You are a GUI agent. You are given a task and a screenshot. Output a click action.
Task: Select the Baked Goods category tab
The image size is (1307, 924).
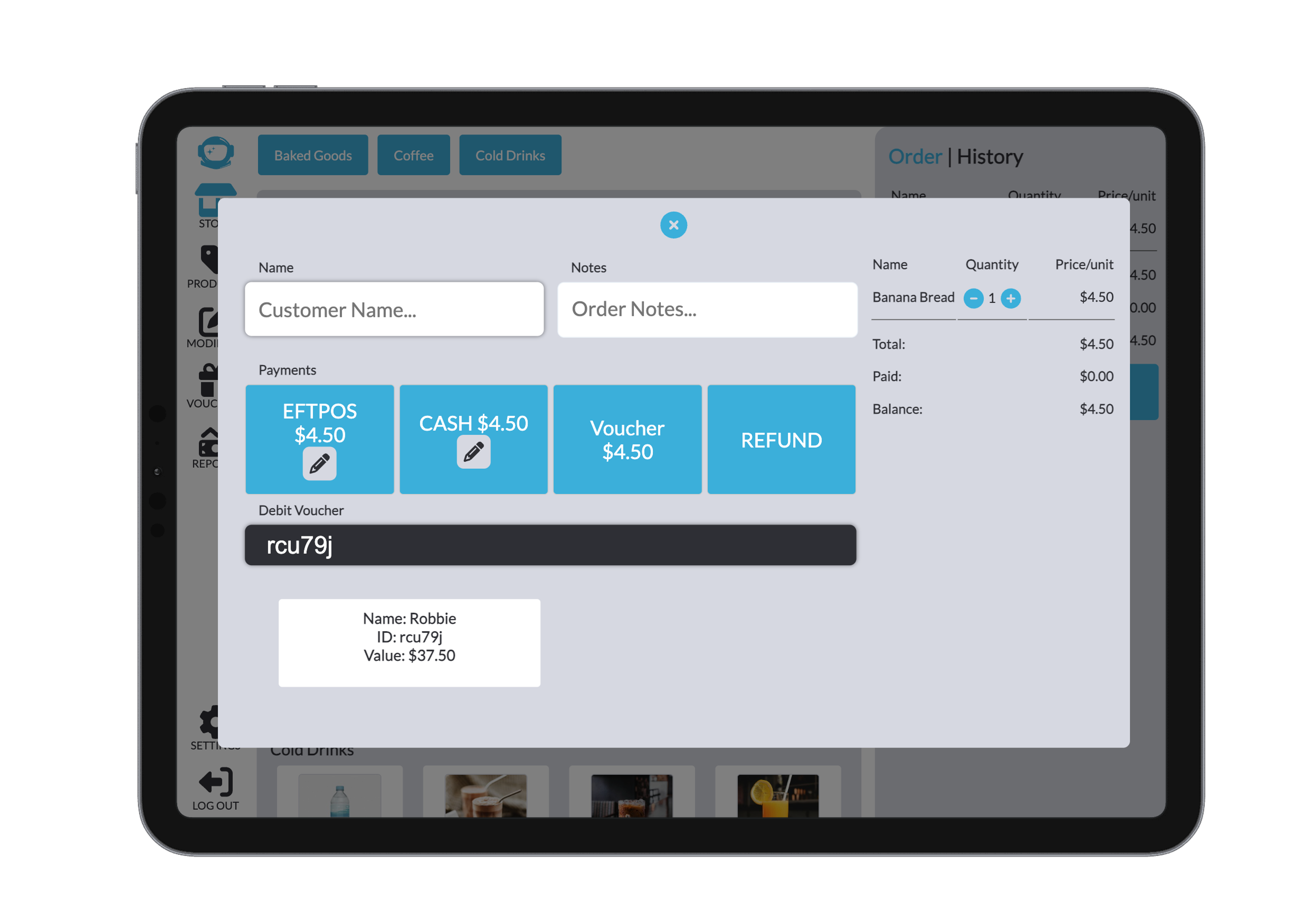pos(313,155)
